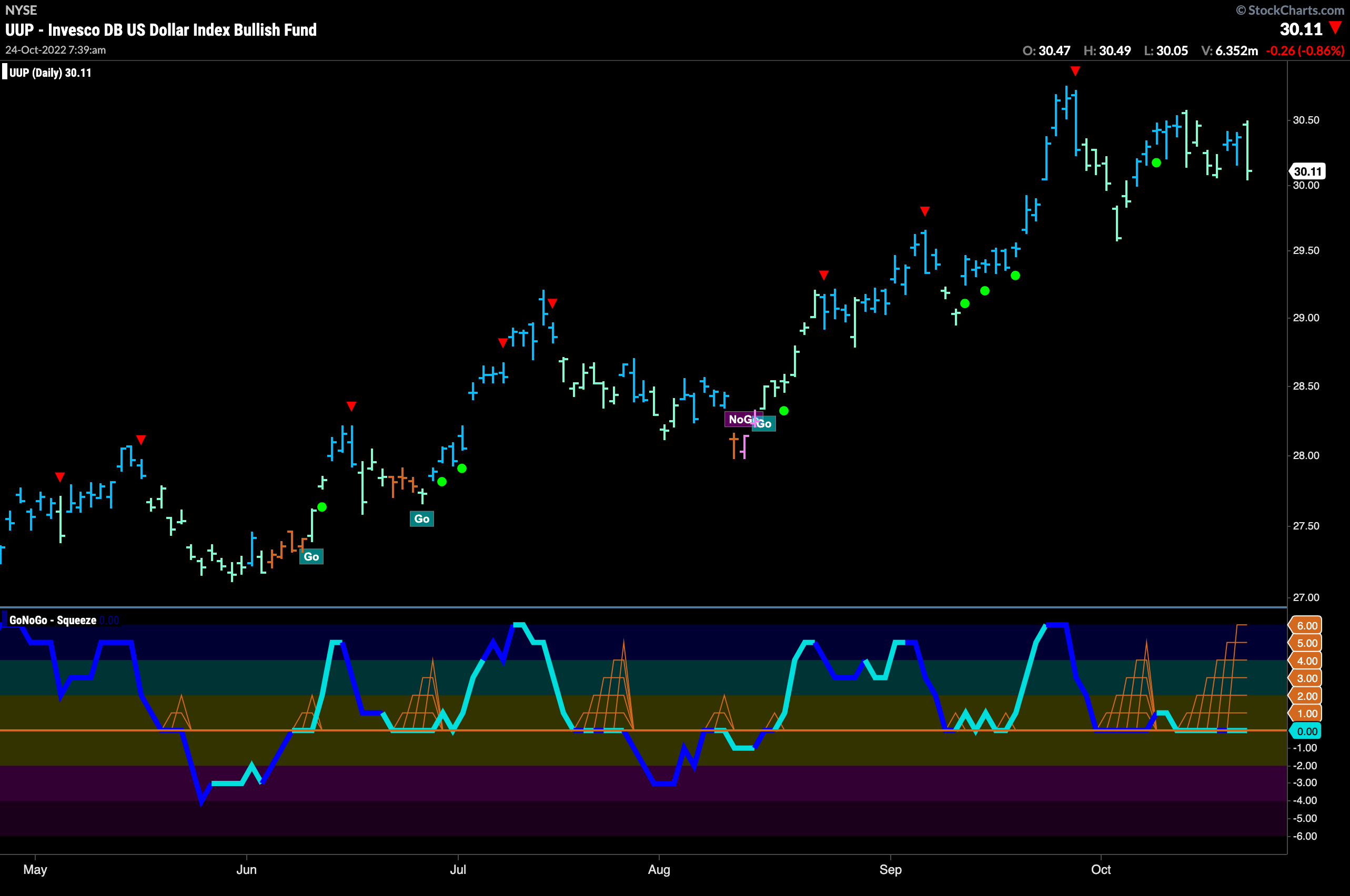Click the 30.50 price axis label
The image size is (1350, 896).
pyautogui.click(x=1306, y=120)
